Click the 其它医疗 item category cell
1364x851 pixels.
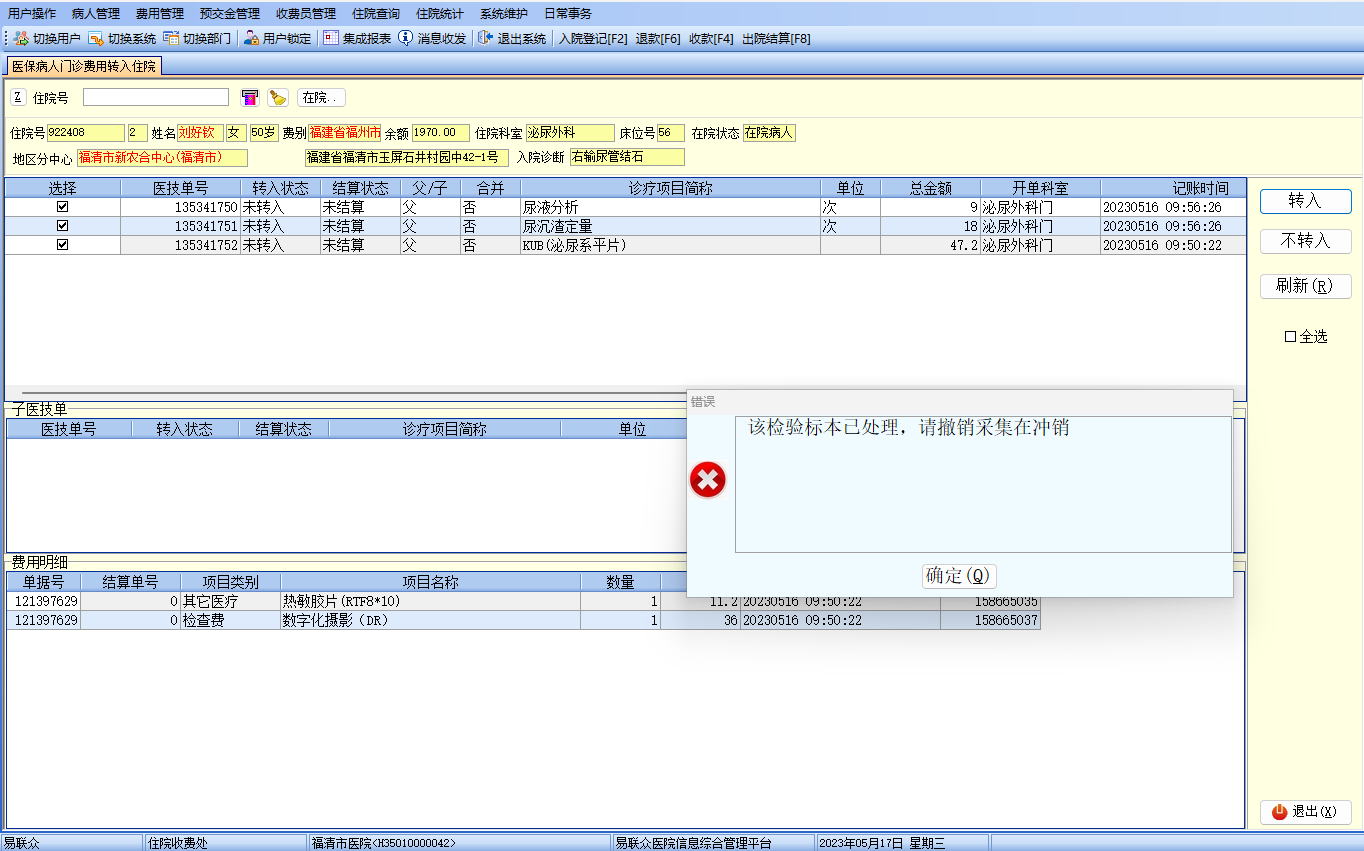[231, 601]
